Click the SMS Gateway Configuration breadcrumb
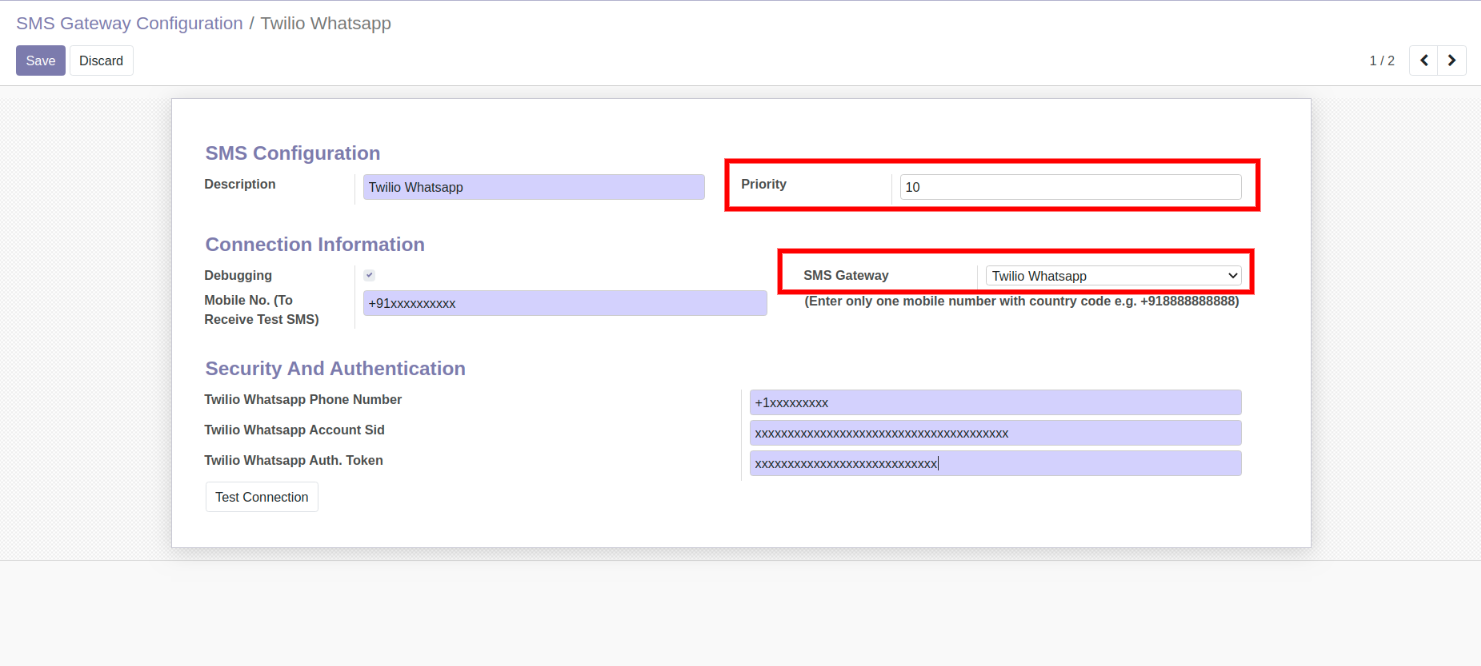The height and width of the screenshot is (666, 1481). click(129, 23)
